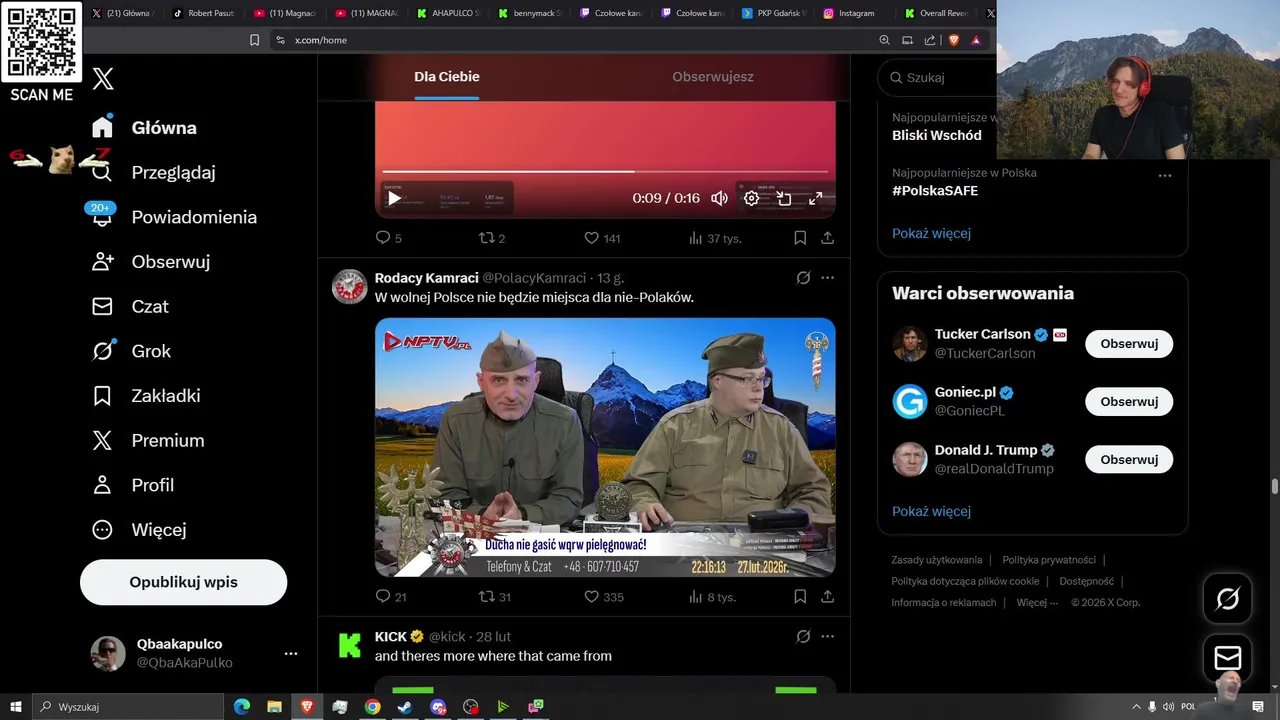
Task: Open more options on KICK post
Action: (x=828, y=637)
